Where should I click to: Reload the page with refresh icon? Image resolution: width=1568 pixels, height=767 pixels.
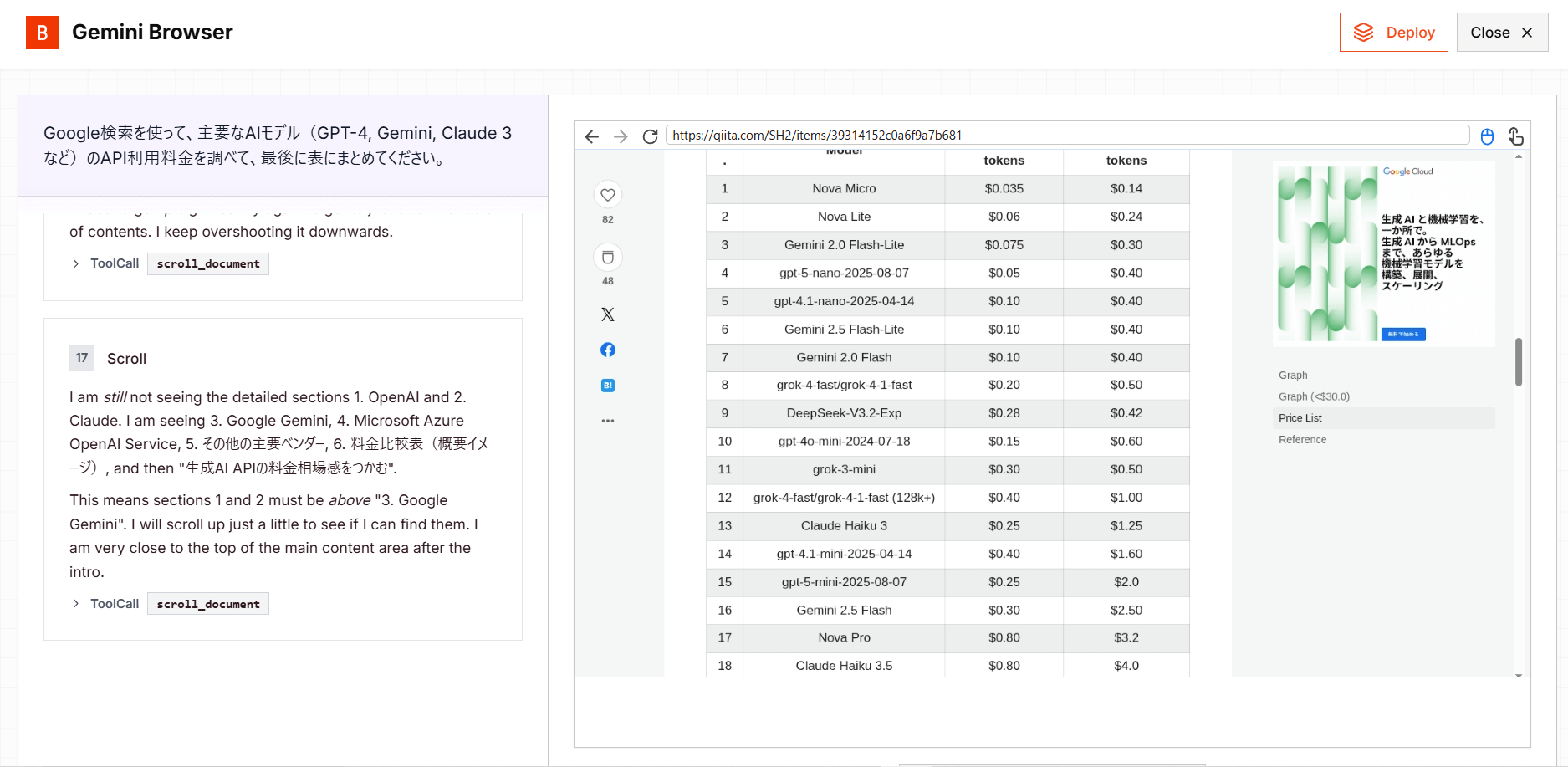(x=650, y=136)
